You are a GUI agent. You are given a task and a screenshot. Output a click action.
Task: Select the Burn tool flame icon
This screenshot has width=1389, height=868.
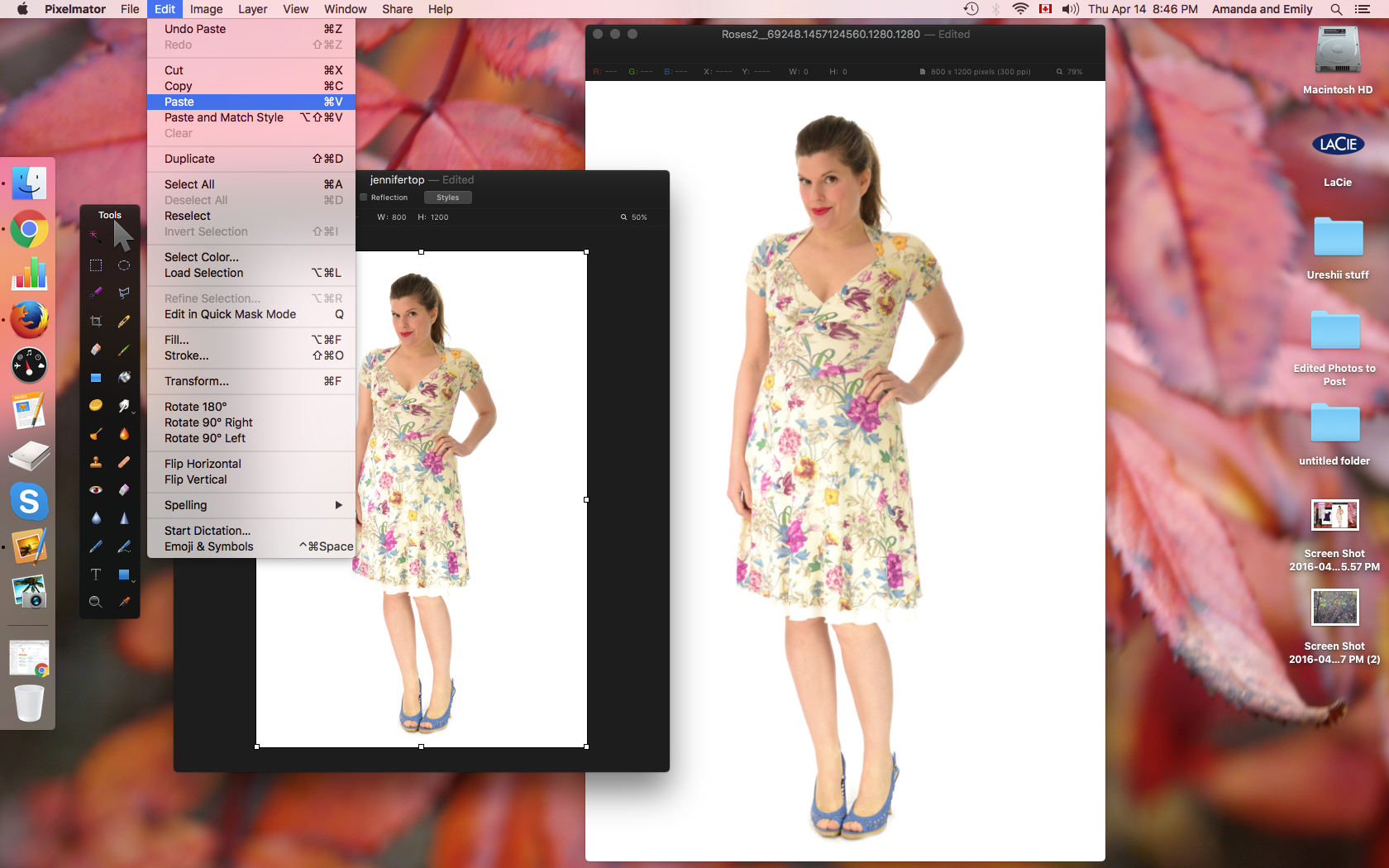pos(124,434)
